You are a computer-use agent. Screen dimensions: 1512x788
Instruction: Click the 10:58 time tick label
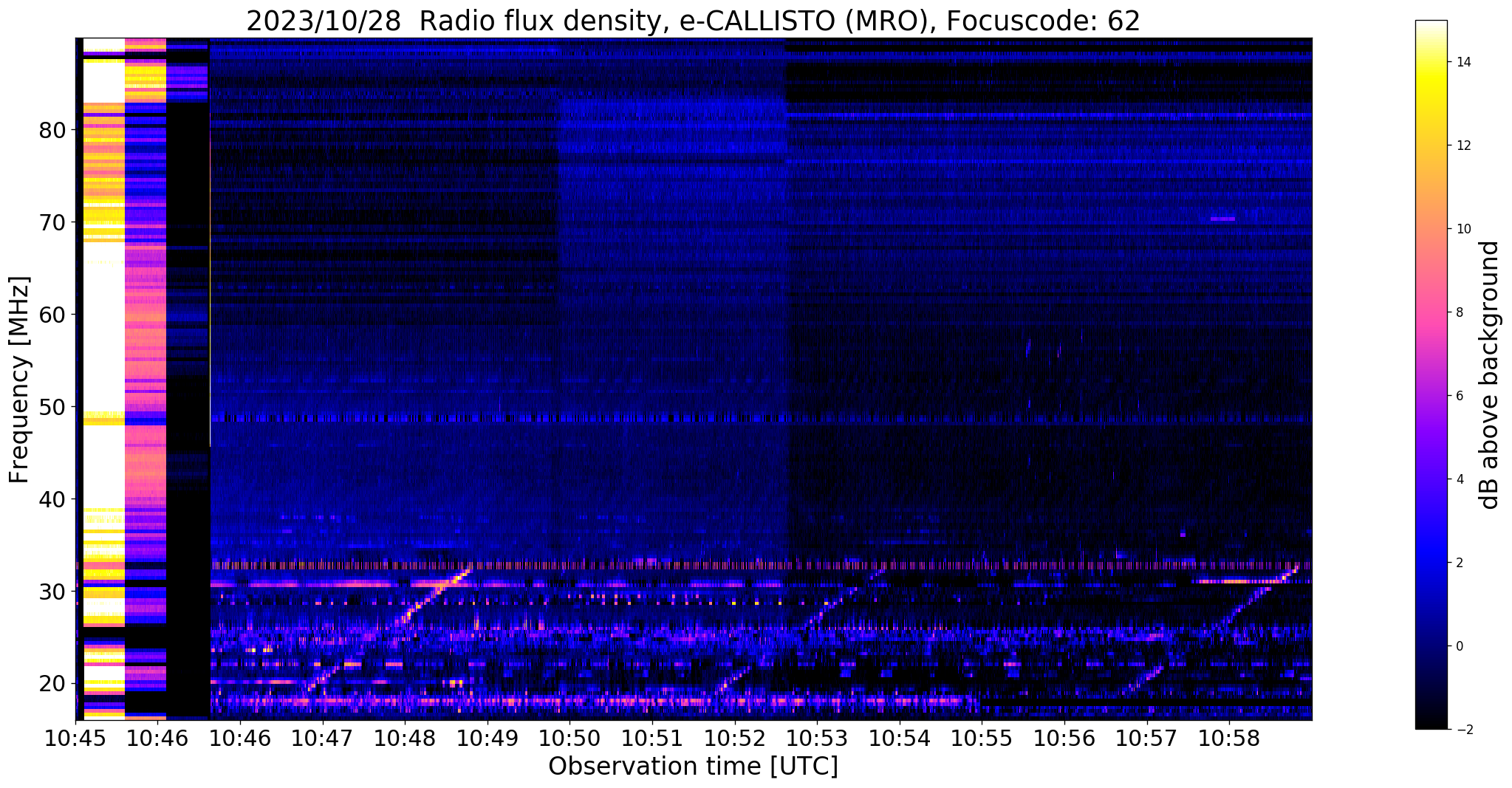tap(1228, 739)
